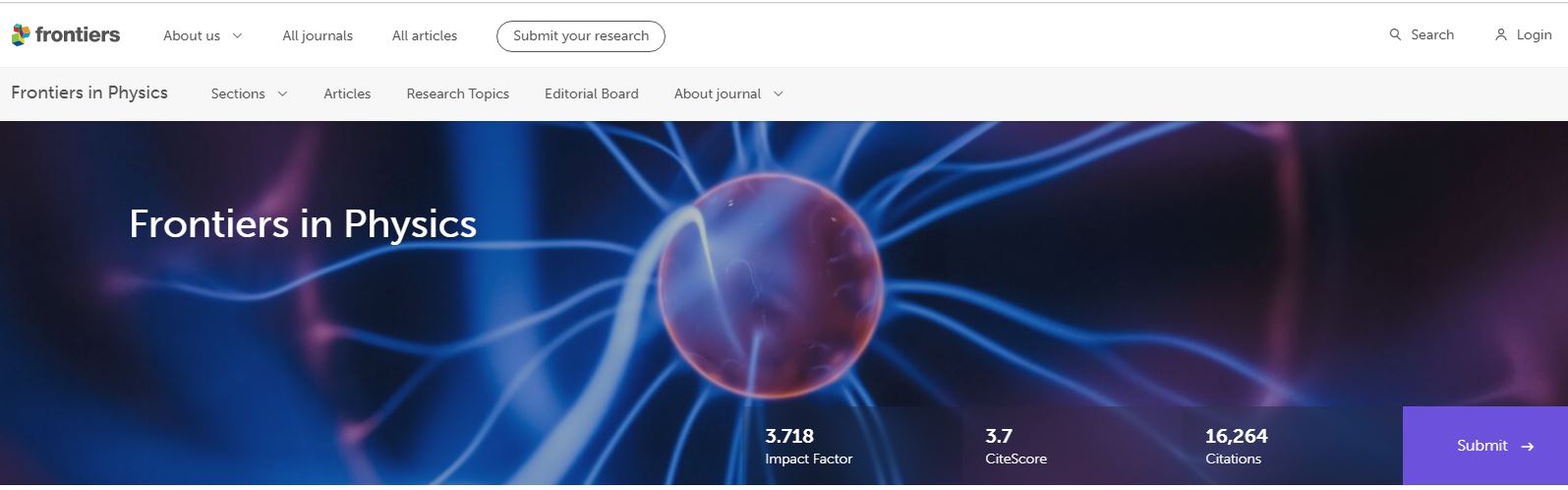Select the 3.7 CiteScore metric
Viewport: 1568px width, 490px height.
[x=1016, y=446]
